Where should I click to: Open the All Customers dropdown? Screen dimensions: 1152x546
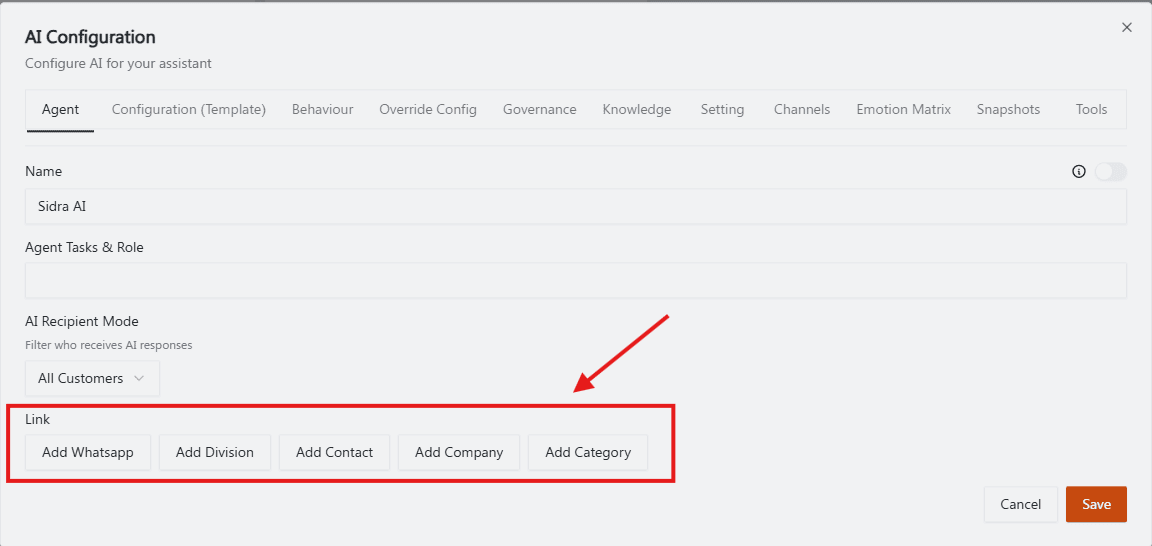tap(92, 378)
